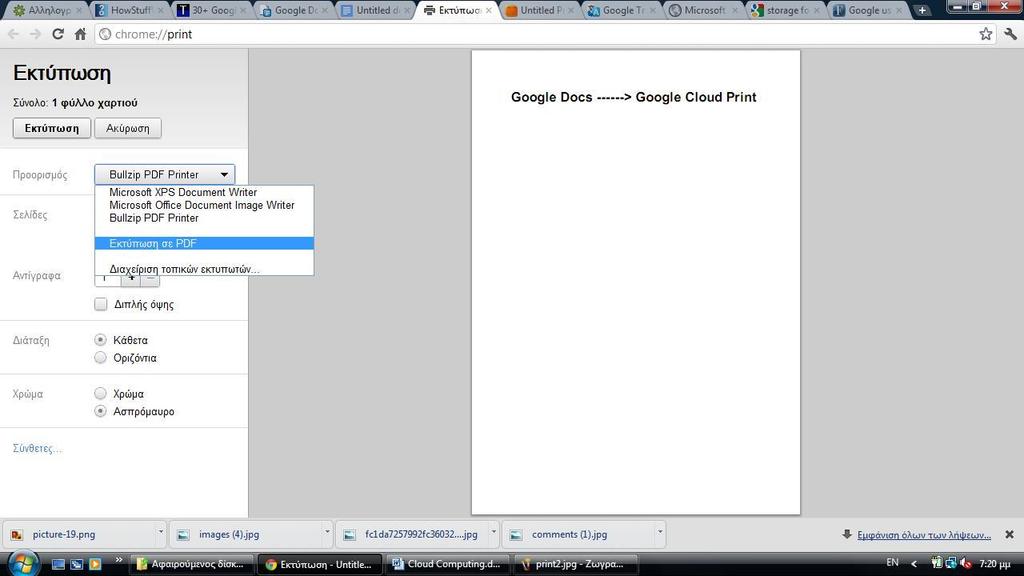Click the print preview page
This screenshot has width=1024, height=576.
pos(635,282)
